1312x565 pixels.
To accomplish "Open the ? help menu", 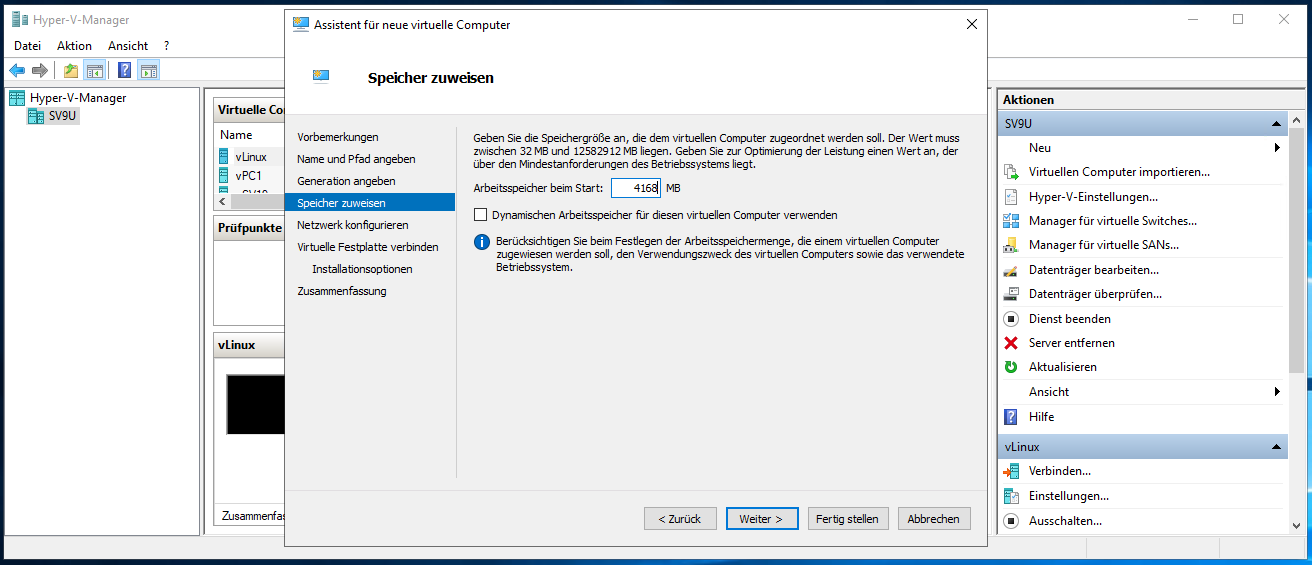I will tap(167, 46).
